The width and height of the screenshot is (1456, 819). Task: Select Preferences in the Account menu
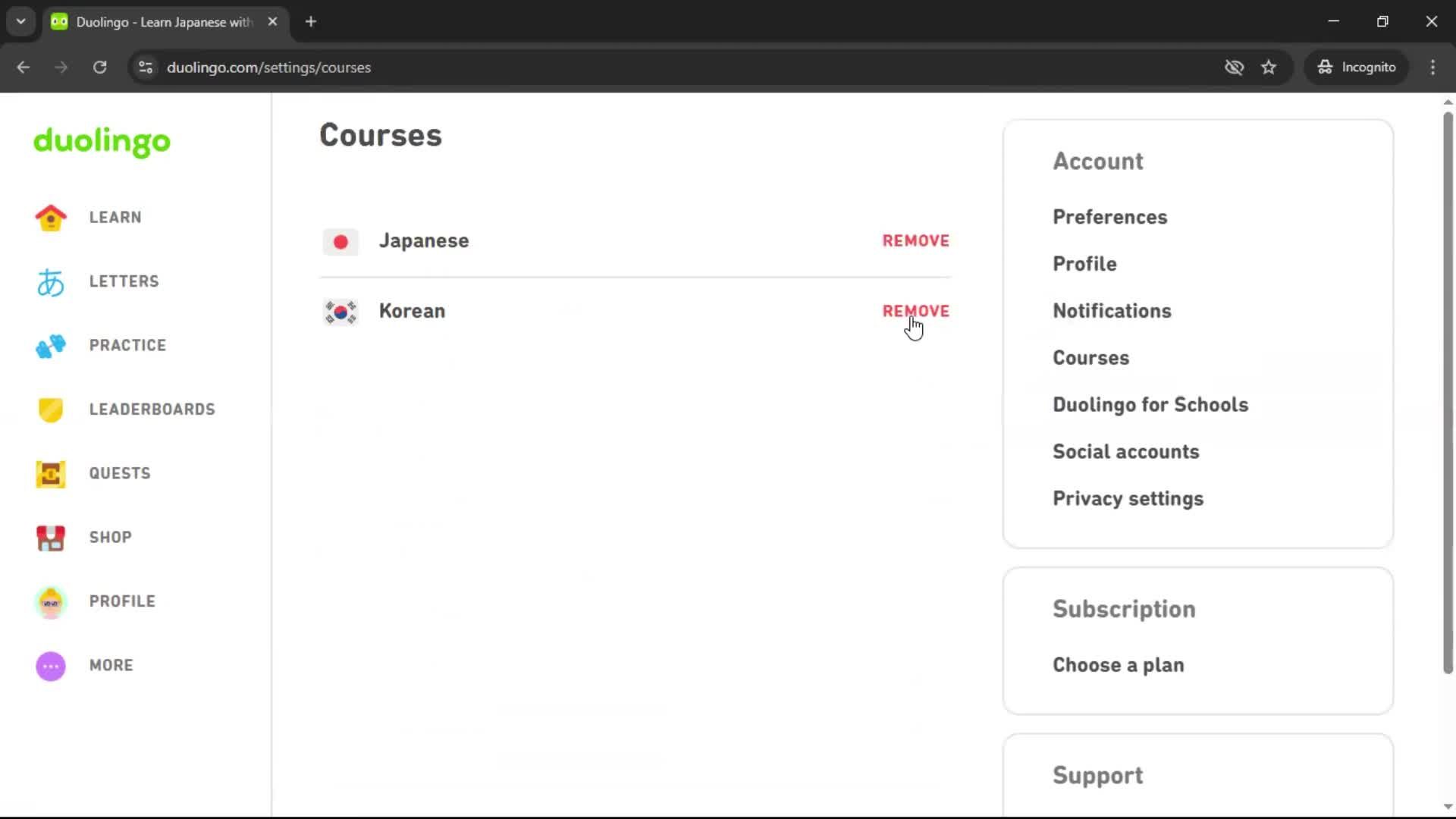1109,217
